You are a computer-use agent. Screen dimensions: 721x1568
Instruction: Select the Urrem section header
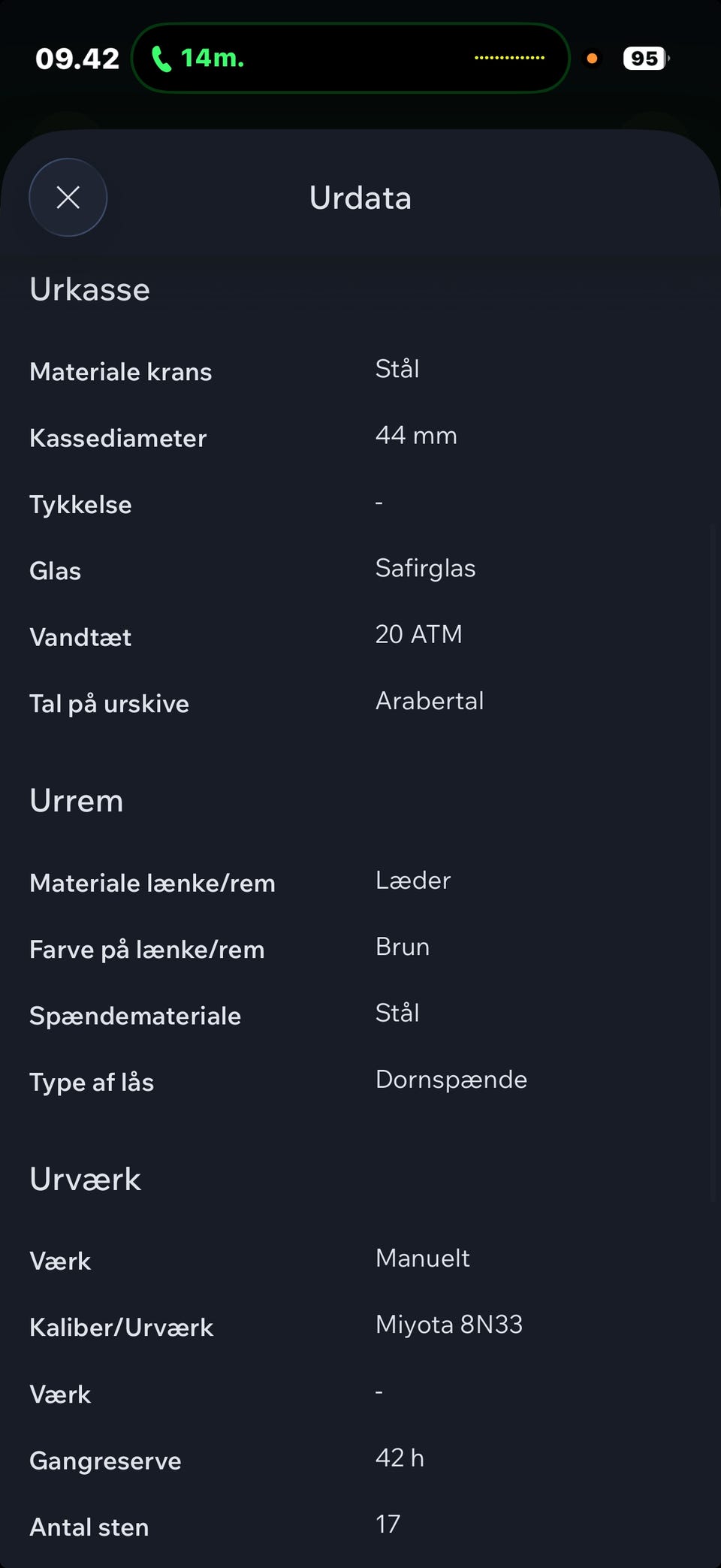pos(77,801)
